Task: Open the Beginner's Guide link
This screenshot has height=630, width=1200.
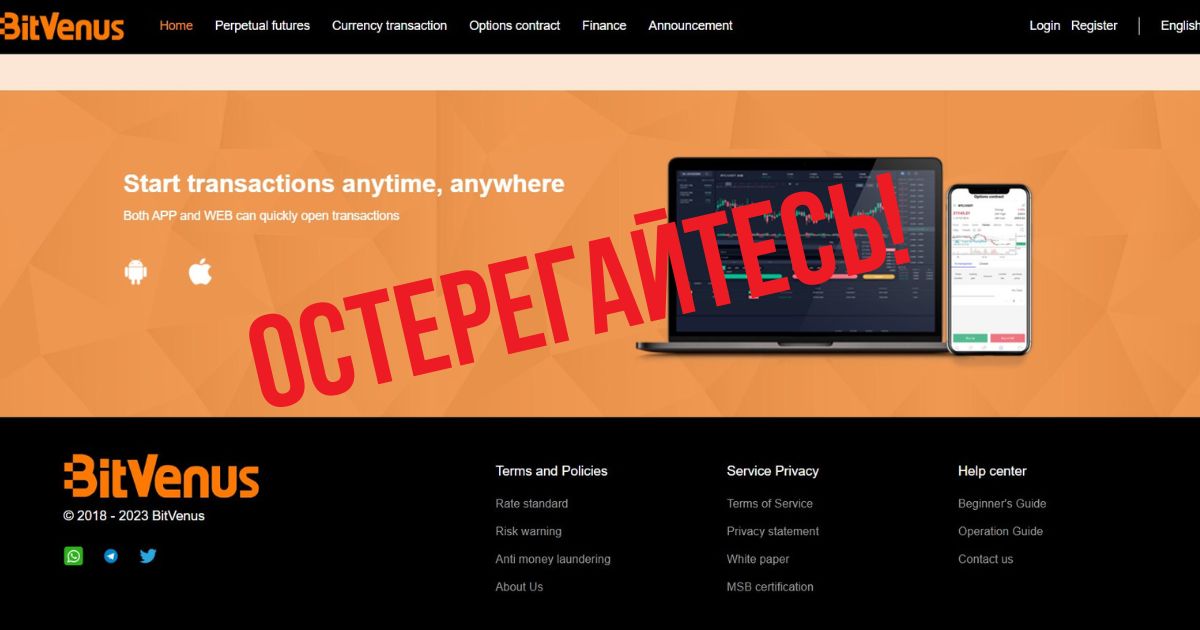Action: (1002, 504)
